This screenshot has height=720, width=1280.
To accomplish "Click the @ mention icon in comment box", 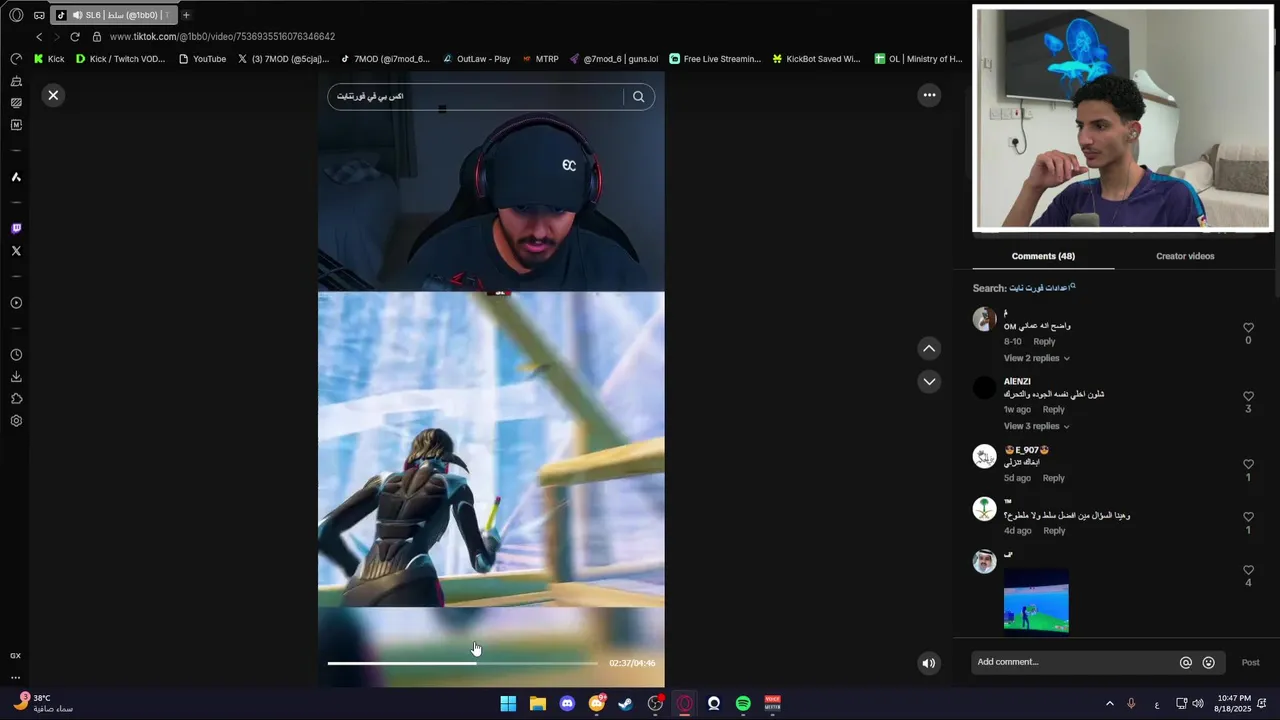I will (1186, 663).
